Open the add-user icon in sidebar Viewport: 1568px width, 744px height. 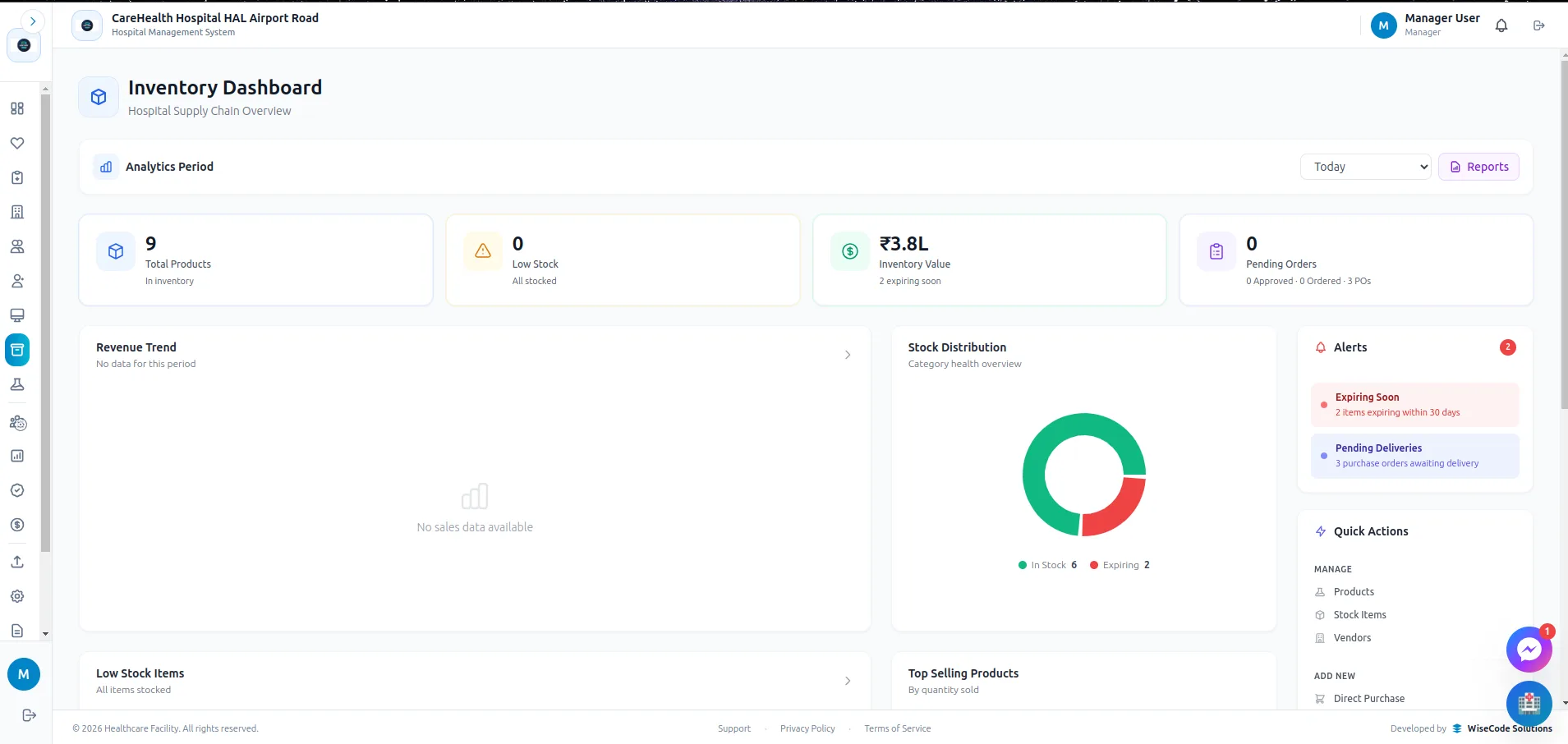pos(17,281)
